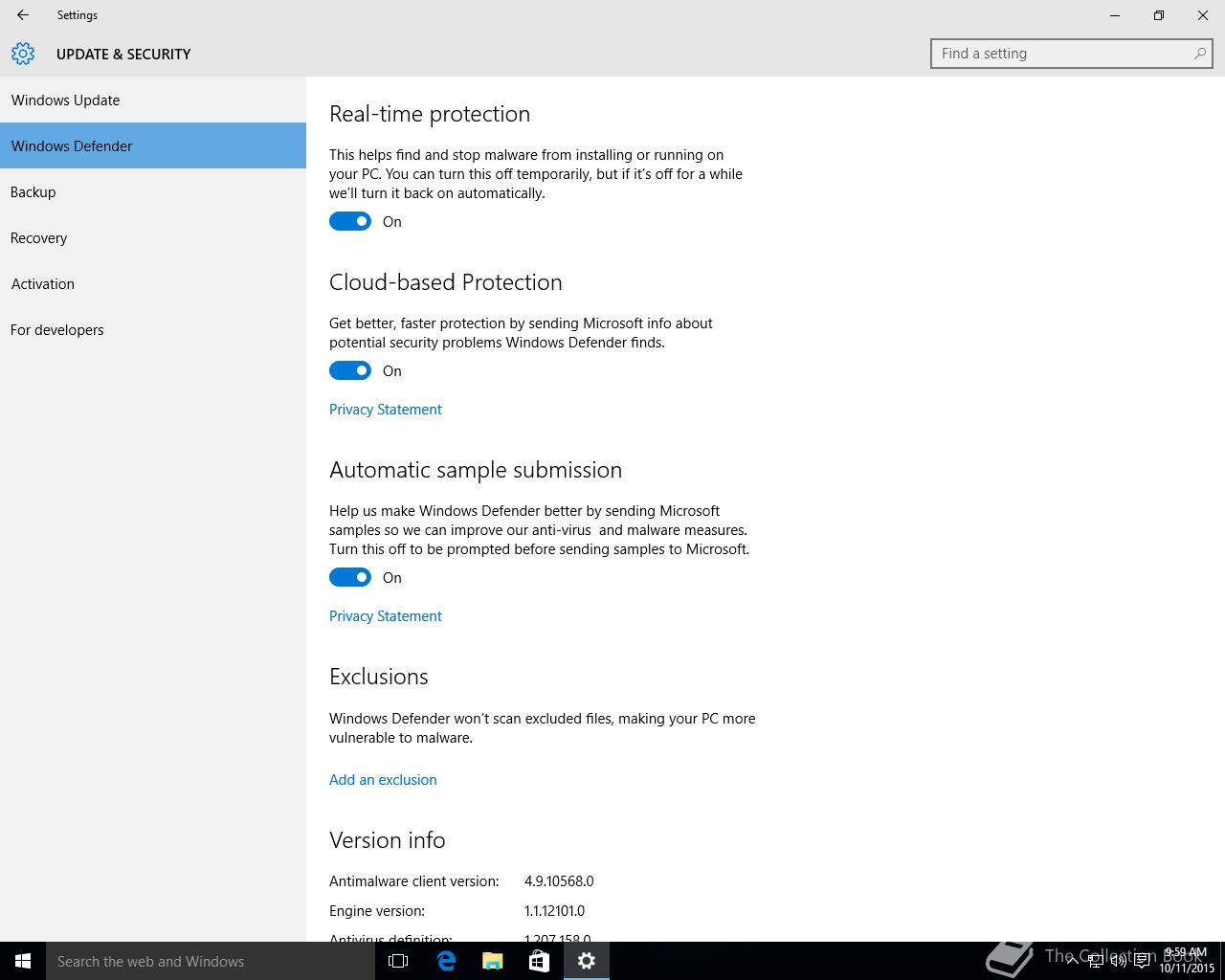Click the taskbar clock showing 9:59 AM
This screenshot has height=980, width=1225.
point(1187,961)
